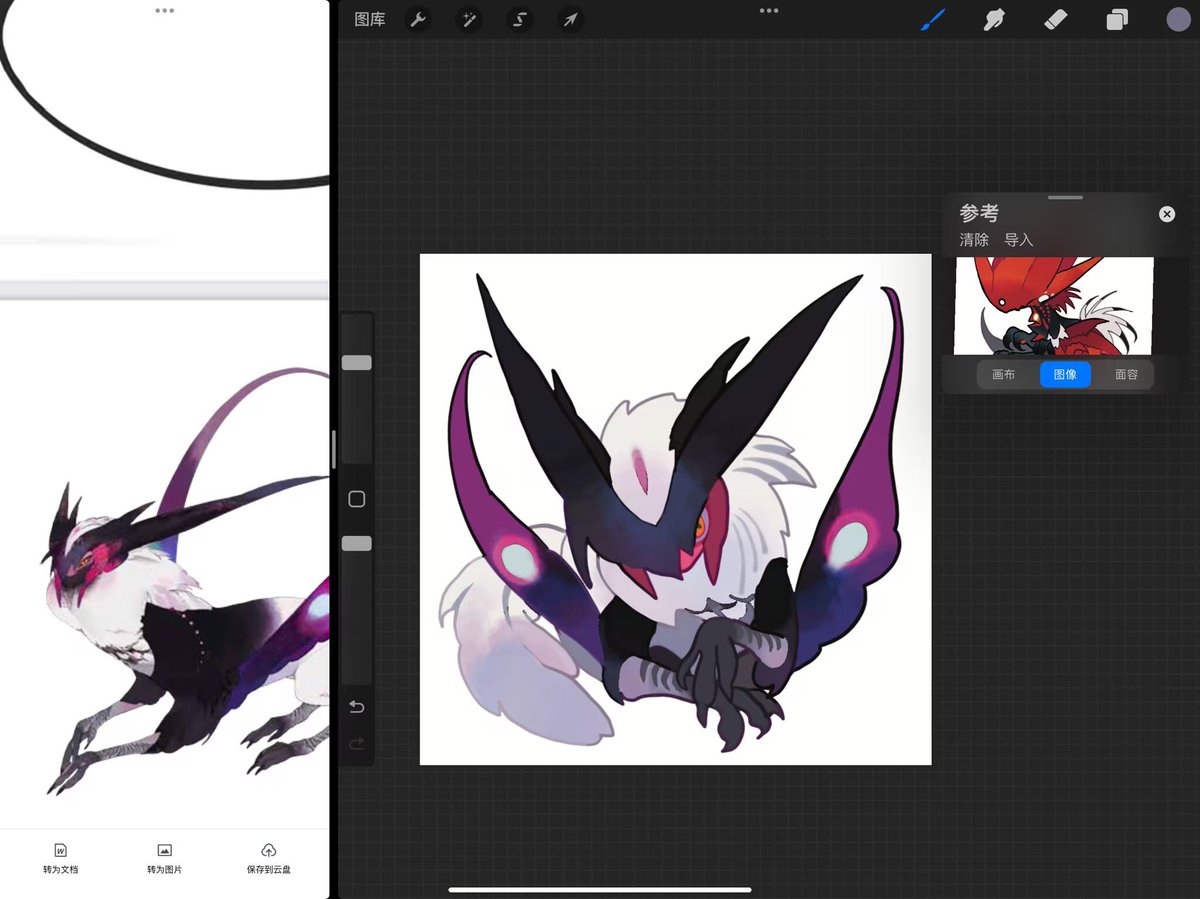Image resolution: width=1200 pixels, height=899 pixels.
Task: Open the Actions wrench menu
Action: click(418, 19)
